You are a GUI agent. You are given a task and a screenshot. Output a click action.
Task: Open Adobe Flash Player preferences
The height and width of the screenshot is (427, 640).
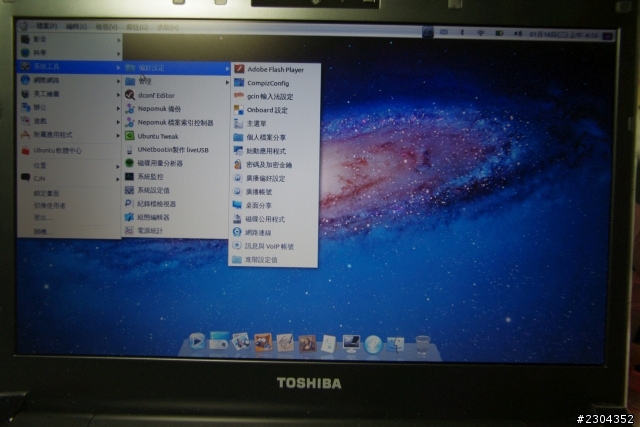coord(276,69)
